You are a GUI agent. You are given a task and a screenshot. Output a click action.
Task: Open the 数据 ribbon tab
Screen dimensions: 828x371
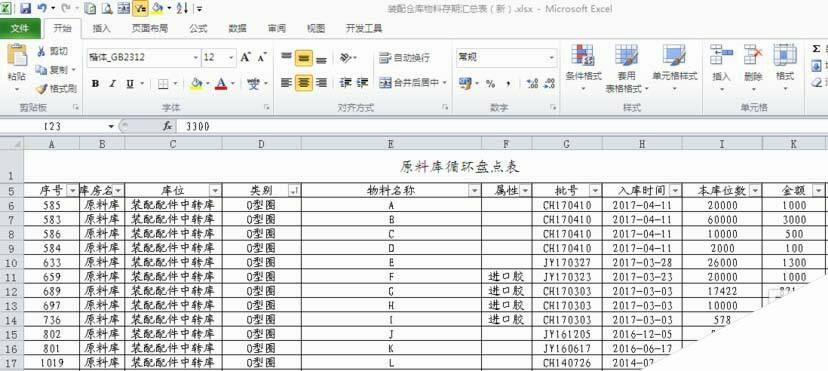(x=238, y=28)
